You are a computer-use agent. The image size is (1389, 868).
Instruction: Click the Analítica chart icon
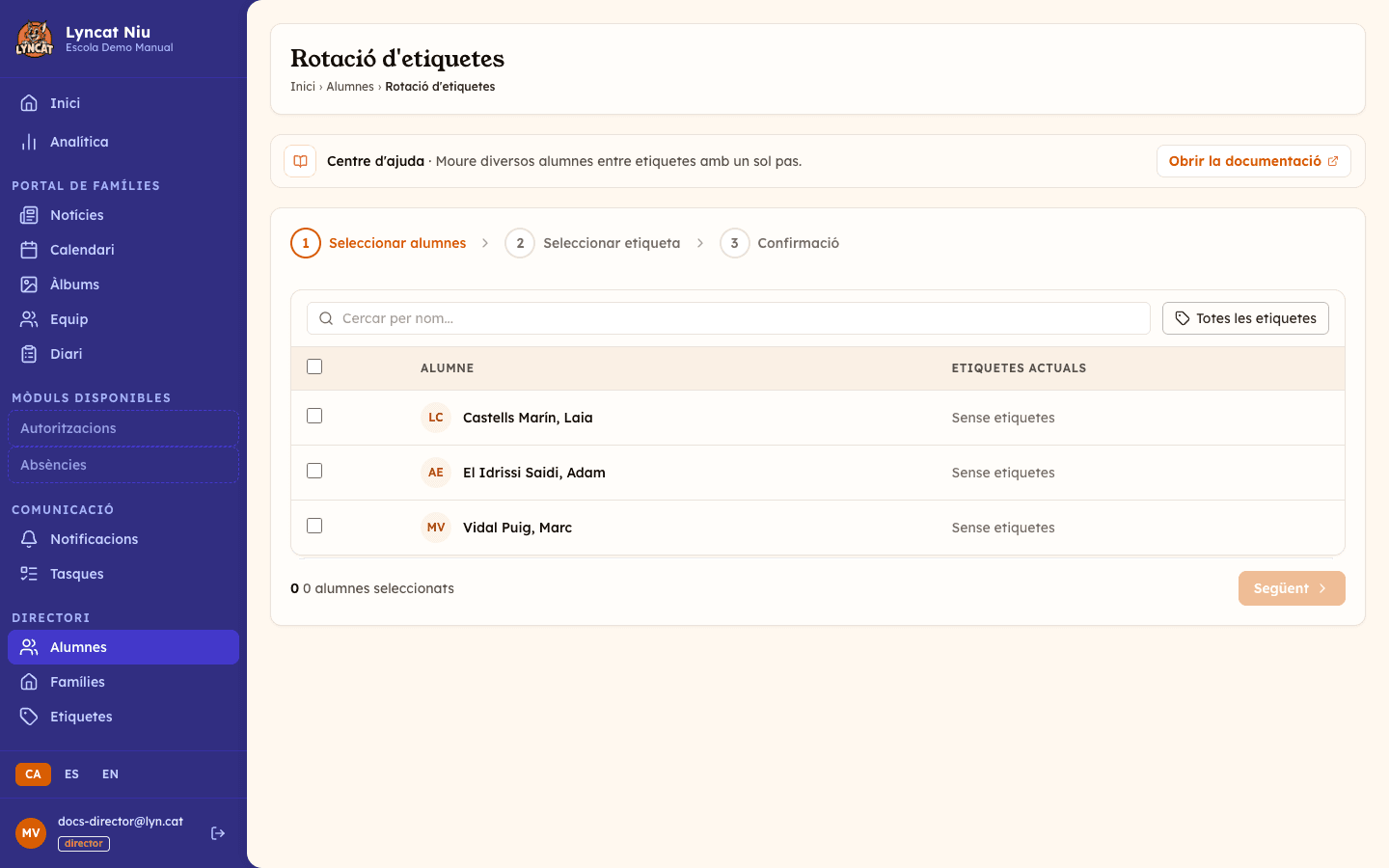[x=29, y=142]
